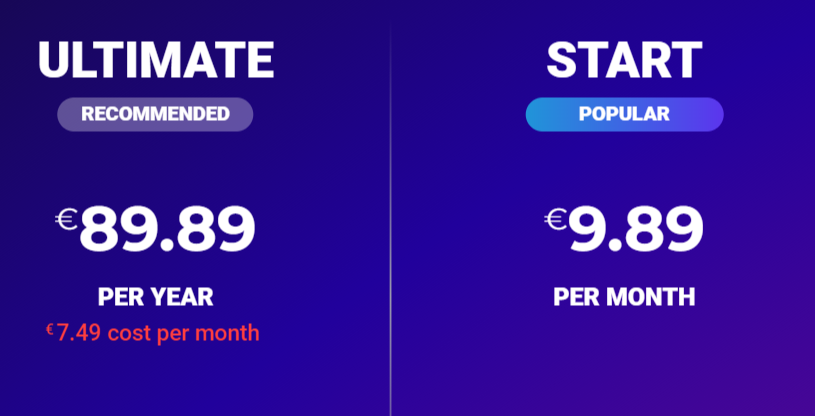Click the word PER in PER MONTH
The image size is (815, 416).
572,297
